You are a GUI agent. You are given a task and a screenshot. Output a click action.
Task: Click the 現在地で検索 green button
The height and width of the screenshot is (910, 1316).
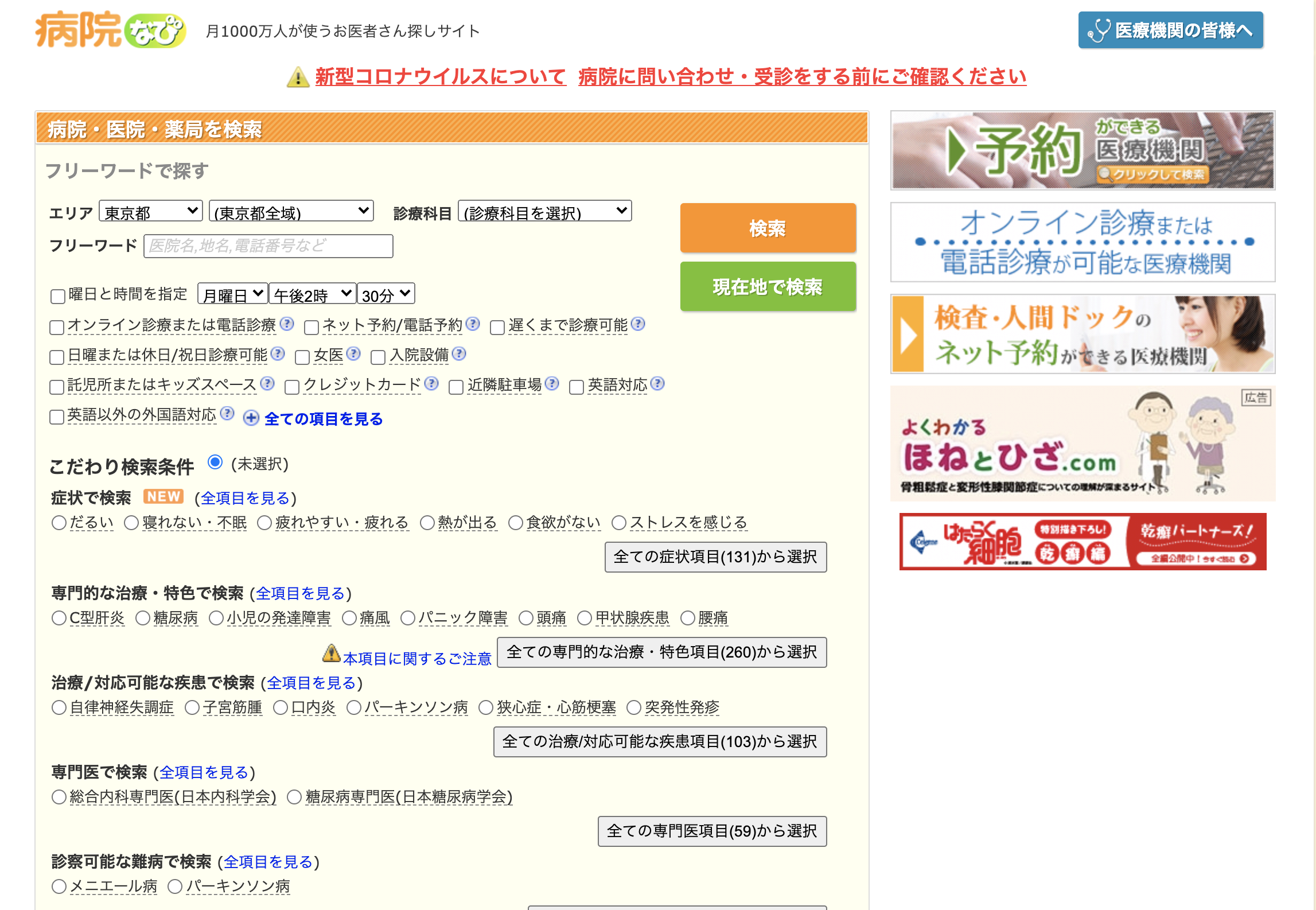pos(767,287)
